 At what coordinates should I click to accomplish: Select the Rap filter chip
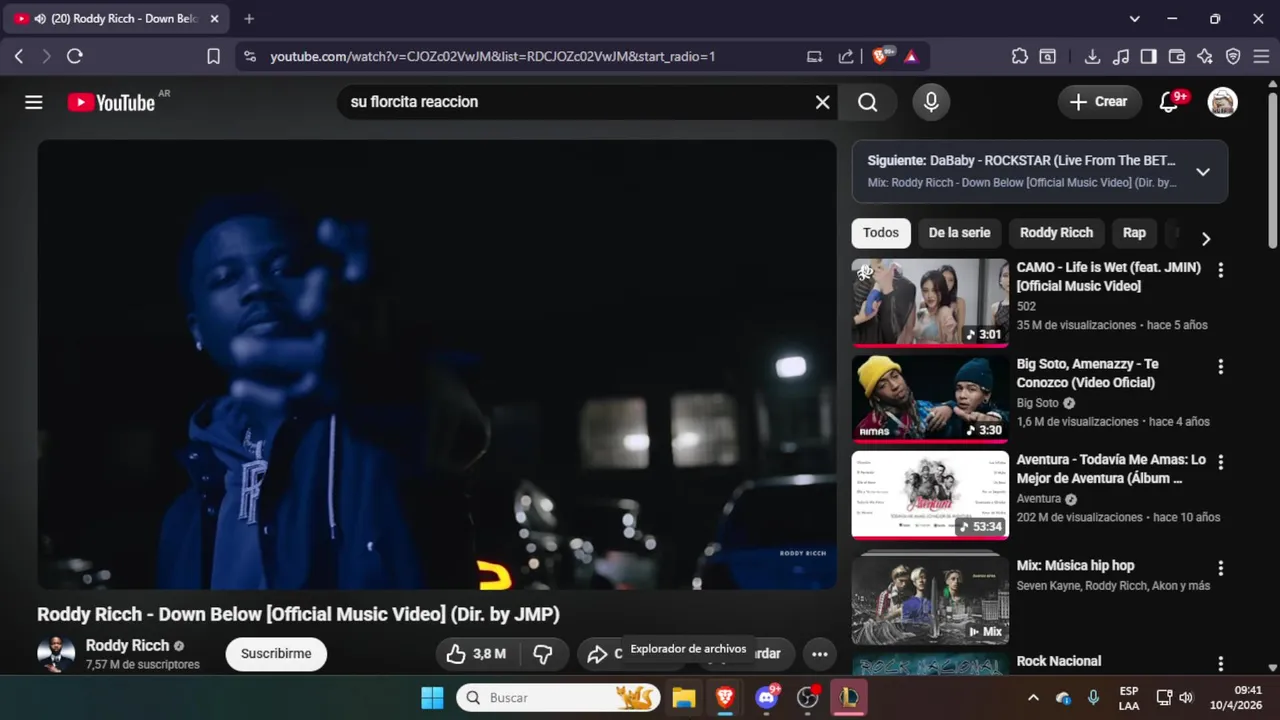[1134, 233]
